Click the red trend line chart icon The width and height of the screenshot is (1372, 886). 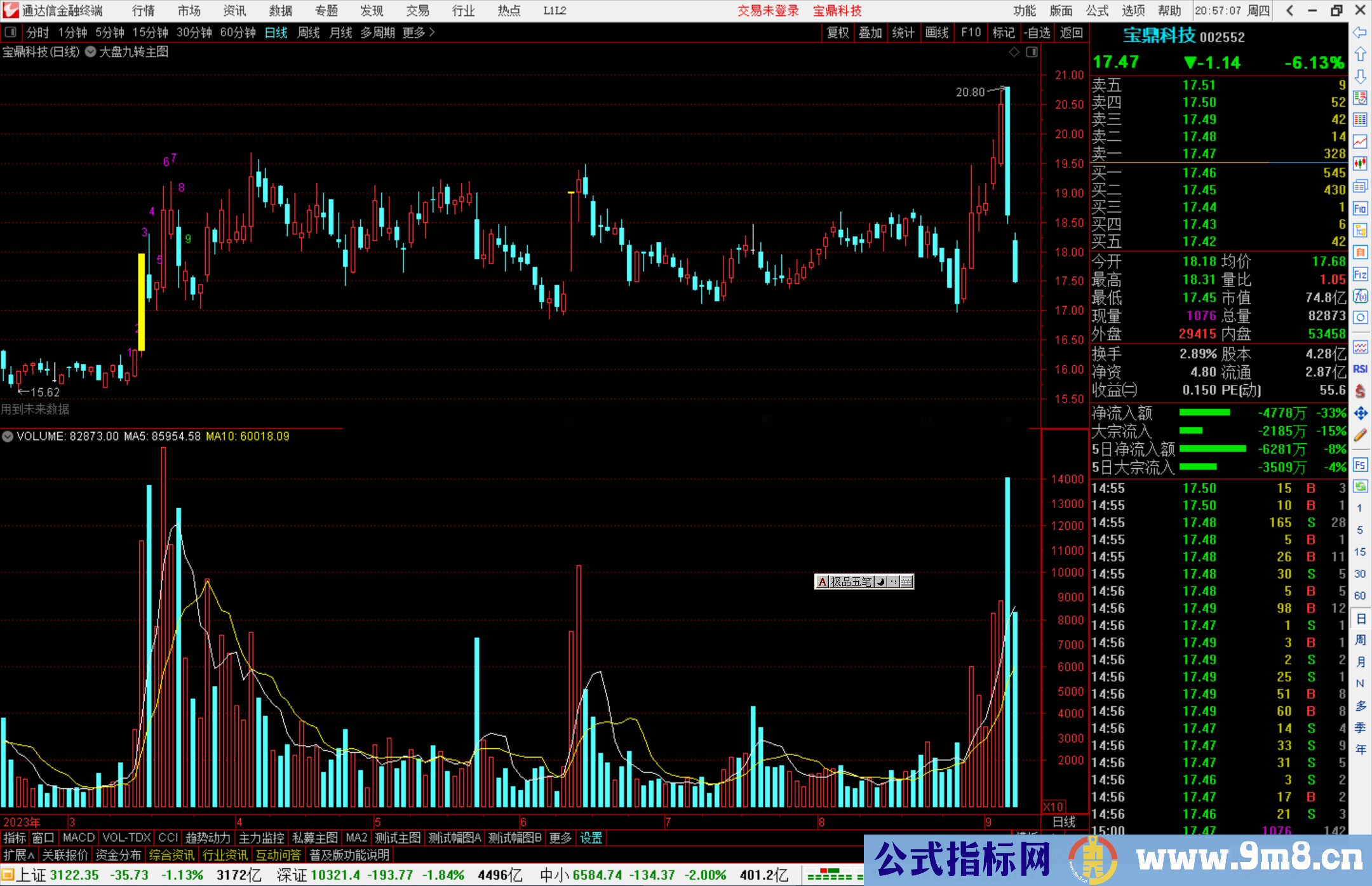pos(1360,142)
